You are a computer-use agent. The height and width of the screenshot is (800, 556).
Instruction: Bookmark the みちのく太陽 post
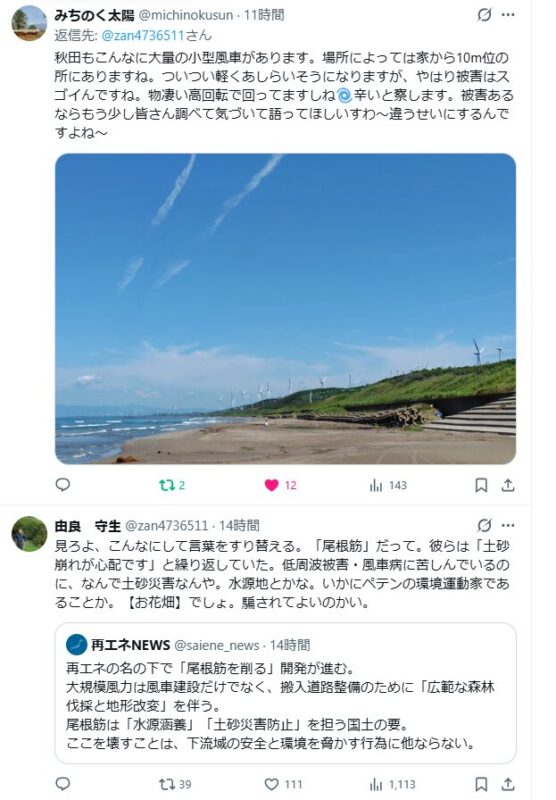[x=481, y=485]
